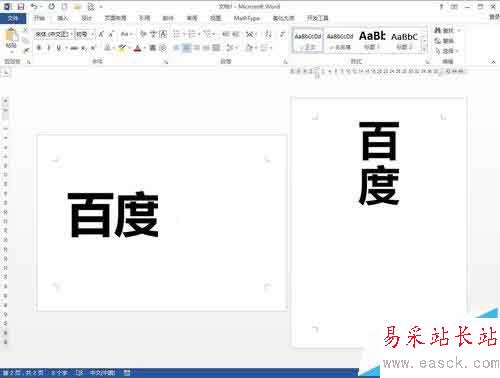Toggle bold formatting

(x=39, y=48)
